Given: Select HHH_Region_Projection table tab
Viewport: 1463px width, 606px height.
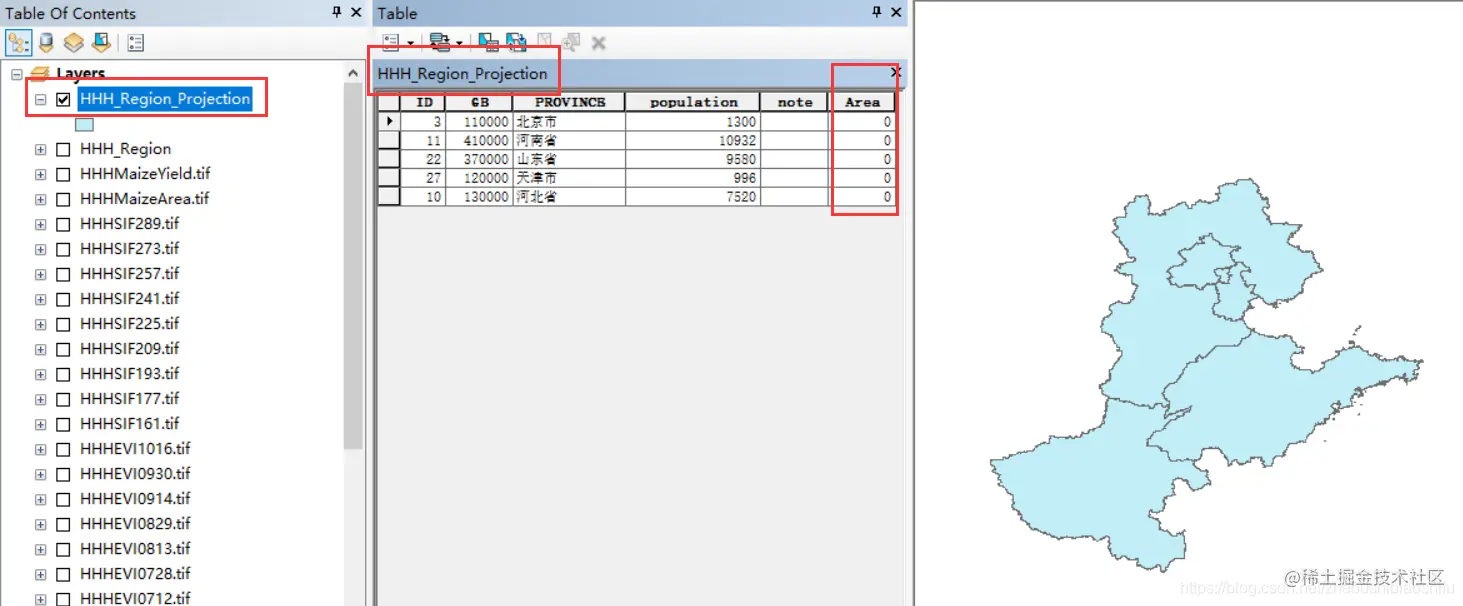Looking at the screenshot, I should tap(462, 74).
